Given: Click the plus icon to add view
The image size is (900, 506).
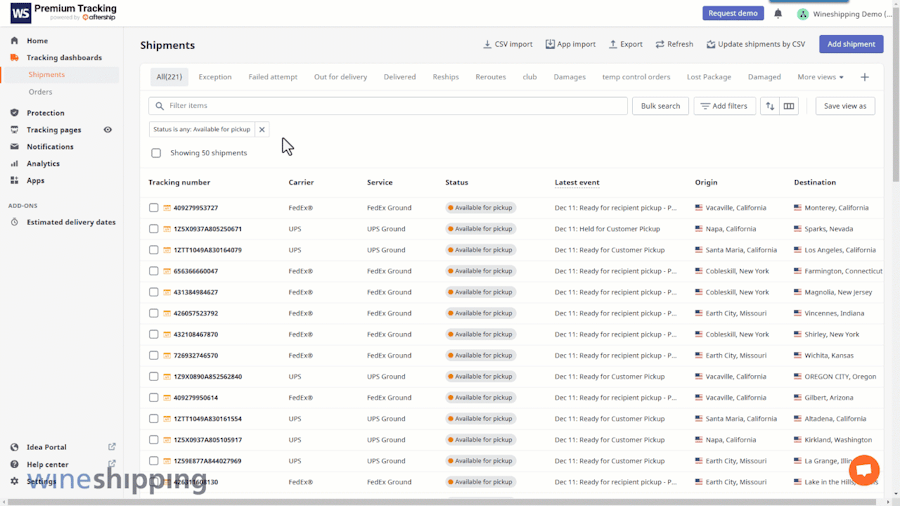Looking at the screenshot, I should coord(865,77).
